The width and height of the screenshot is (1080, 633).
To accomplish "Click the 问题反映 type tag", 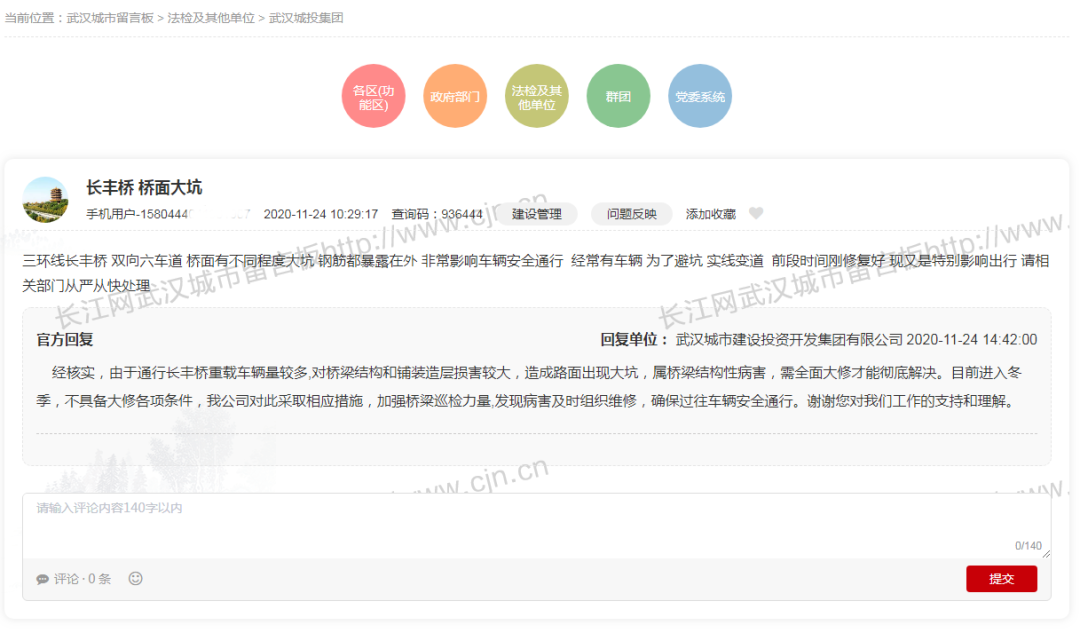I will tap(632, 214).
